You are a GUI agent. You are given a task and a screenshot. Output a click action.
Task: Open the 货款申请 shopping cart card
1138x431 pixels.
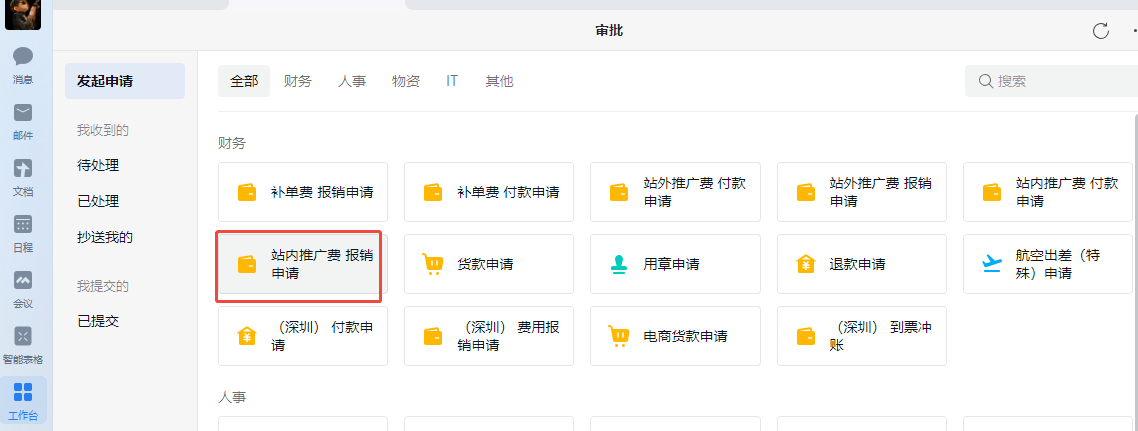pyautogui.click(x=488, y=264)
